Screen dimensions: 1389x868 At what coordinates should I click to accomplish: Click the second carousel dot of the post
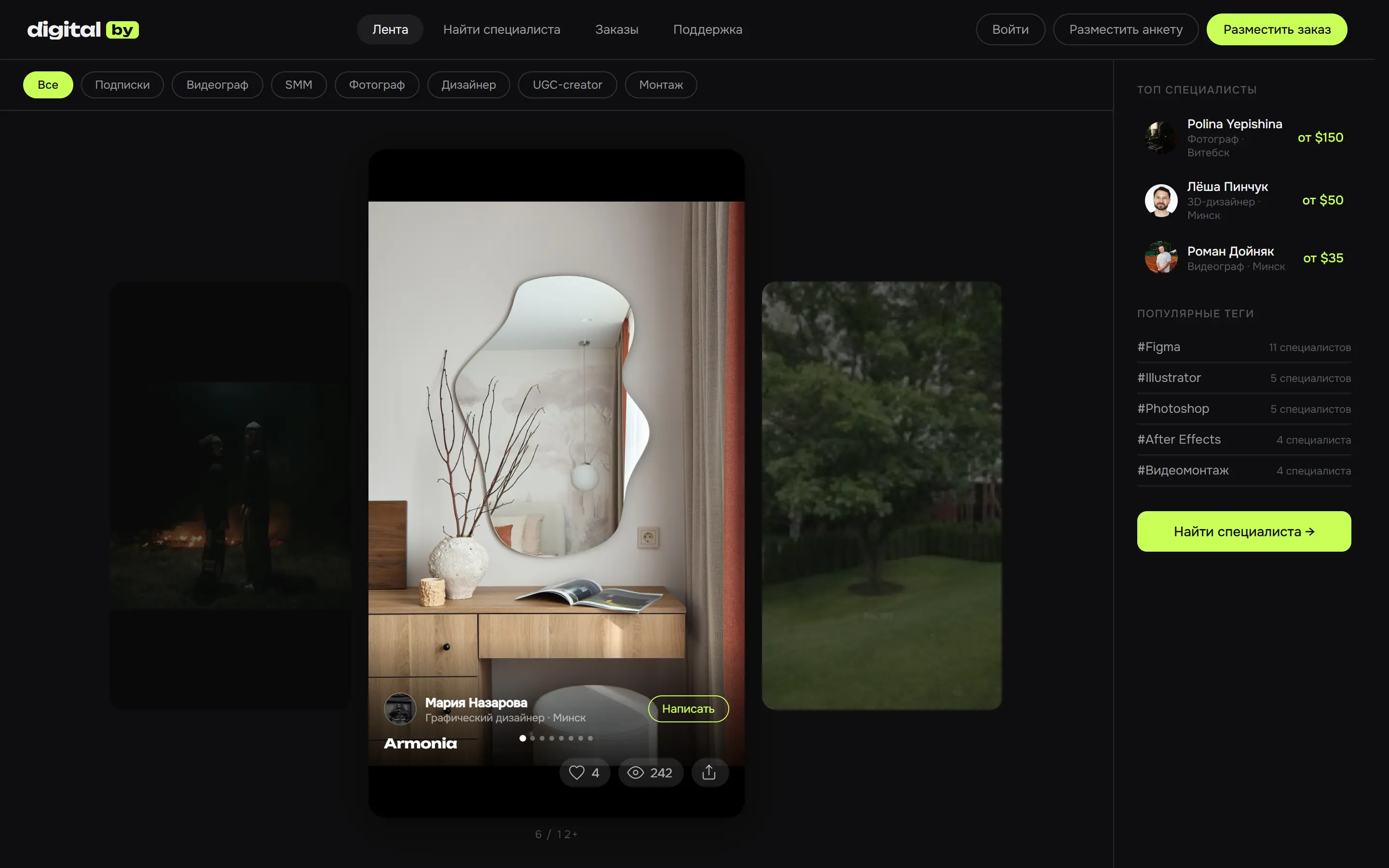click(532, 738)
